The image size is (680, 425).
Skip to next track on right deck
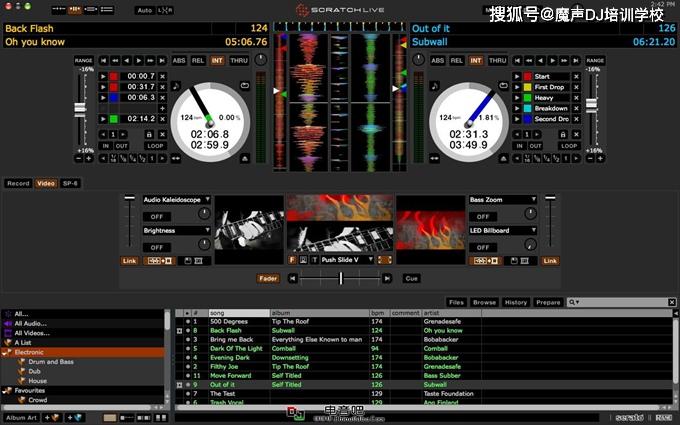coord(576,60)
